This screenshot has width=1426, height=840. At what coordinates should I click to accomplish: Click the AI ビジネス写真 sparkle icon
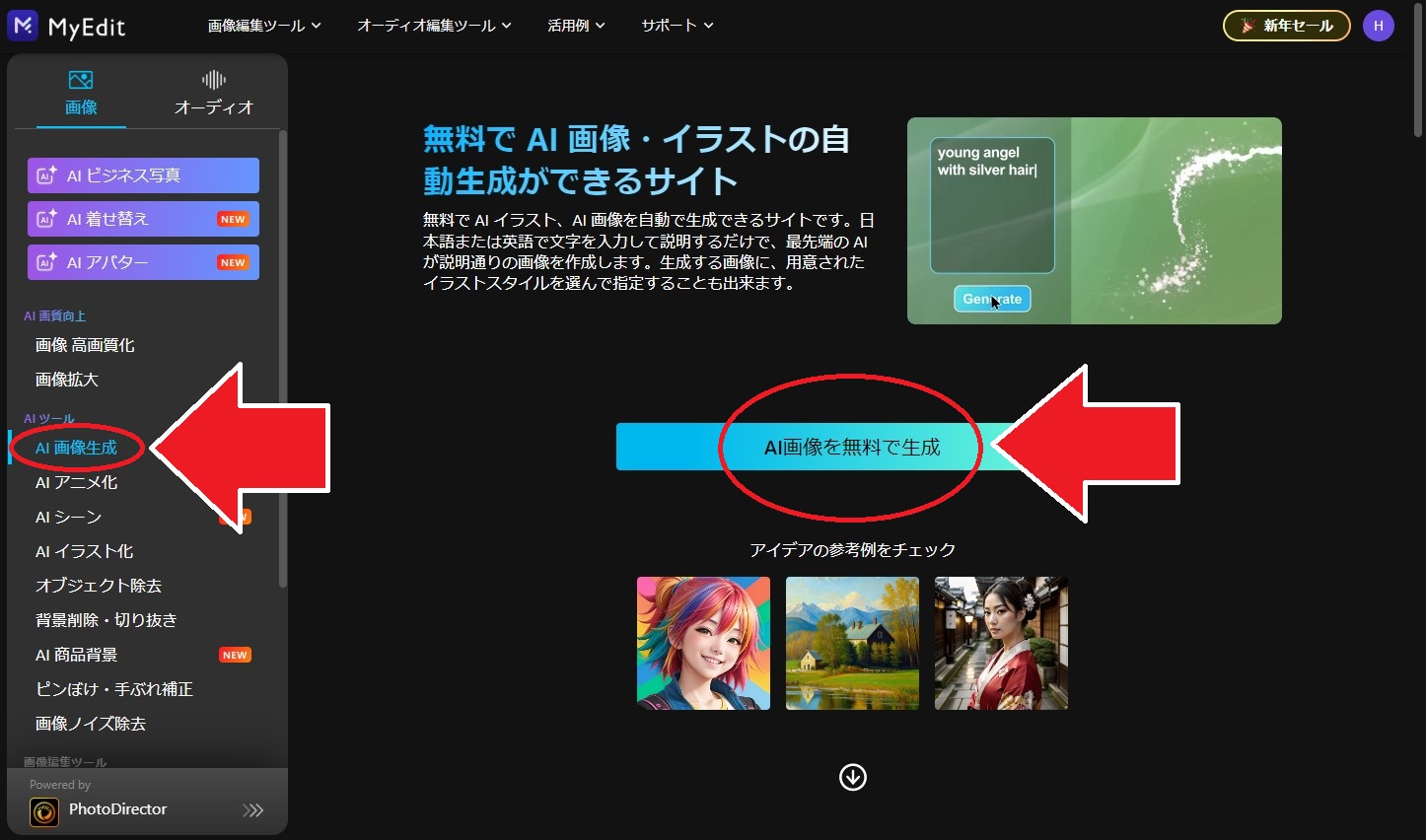(46, 175)
